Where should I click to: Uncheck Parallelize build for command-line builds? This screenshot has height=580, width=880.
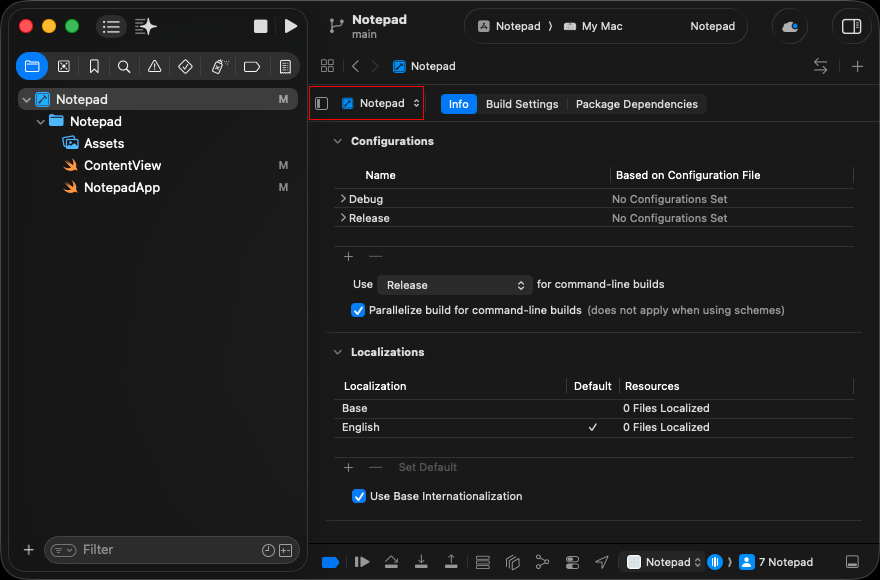point(358,310)
